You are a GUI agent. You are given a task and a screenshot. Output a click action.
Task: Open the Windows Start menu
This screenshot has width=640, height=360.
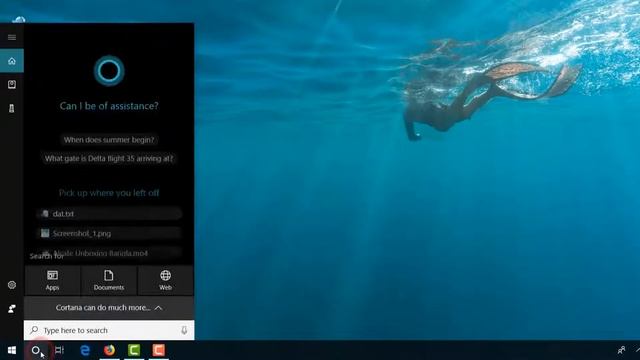[x=12, y=350]
